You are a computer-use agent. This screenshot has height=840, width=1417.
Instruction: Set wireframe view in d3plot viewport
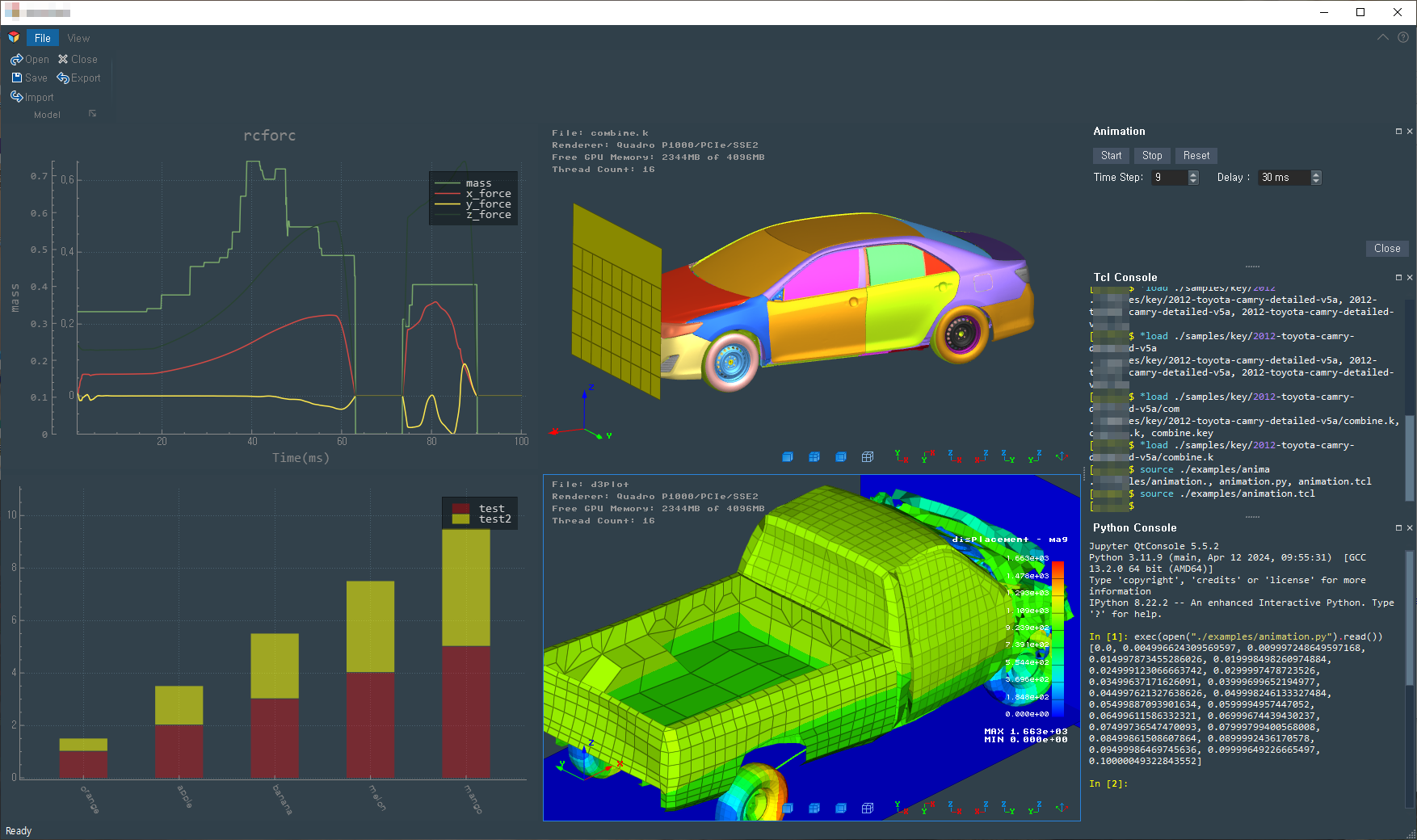coord(868,808)
